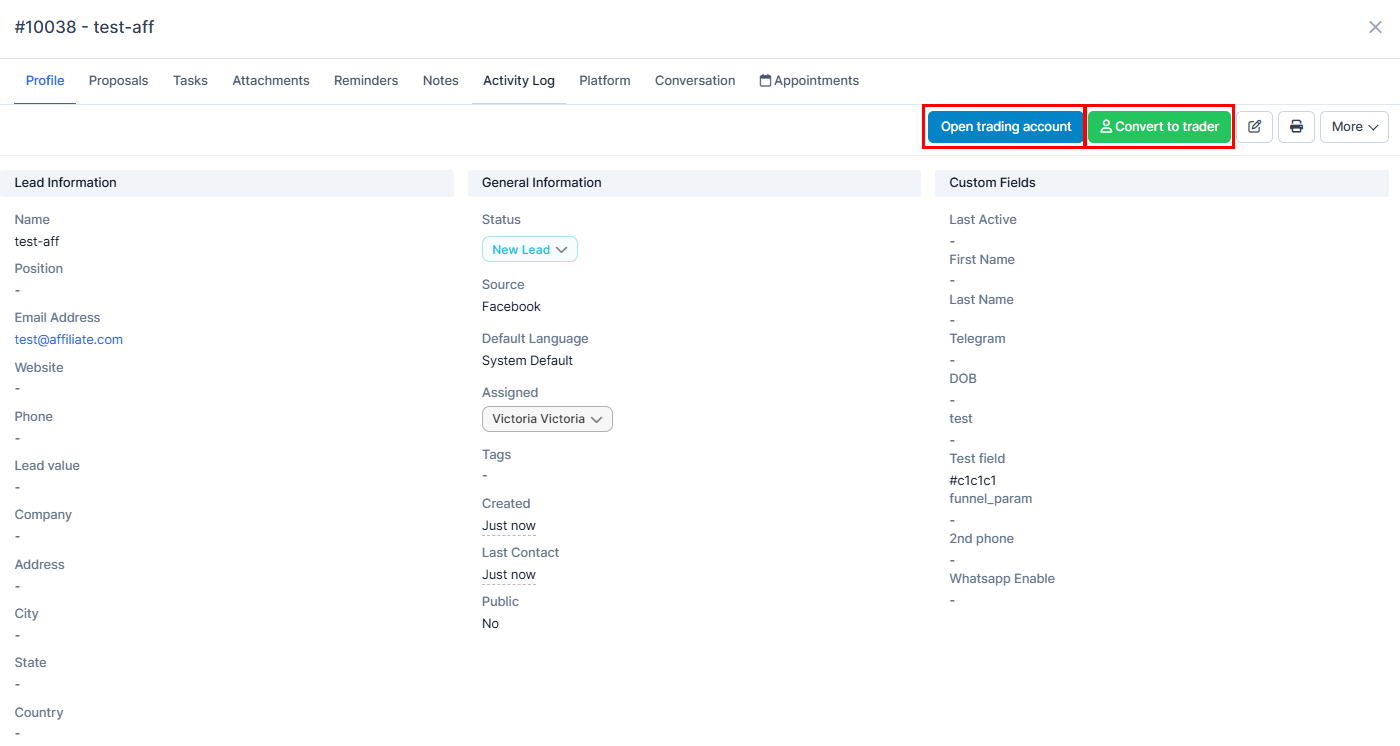Screen dimensions: 1400x746
Task: Select the Reminders tab
Action: click(366, 81)
